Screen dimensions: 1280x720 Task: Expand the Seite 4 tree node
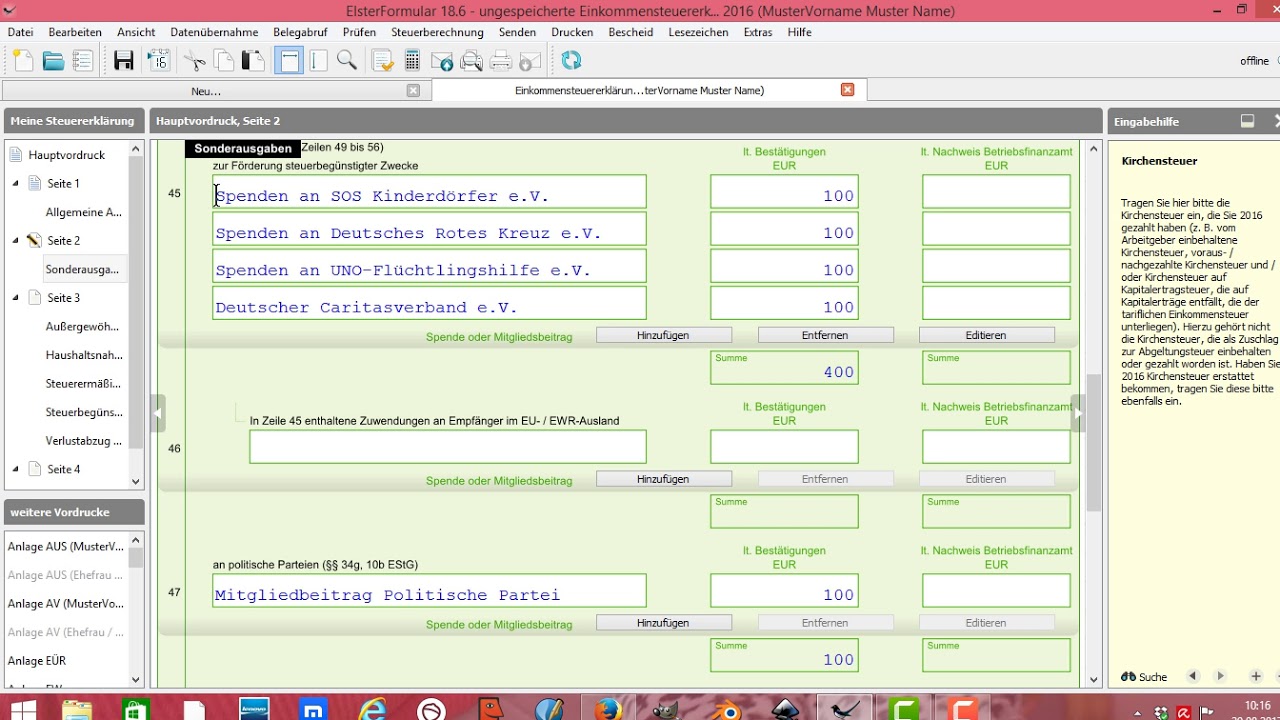(15, 469)
